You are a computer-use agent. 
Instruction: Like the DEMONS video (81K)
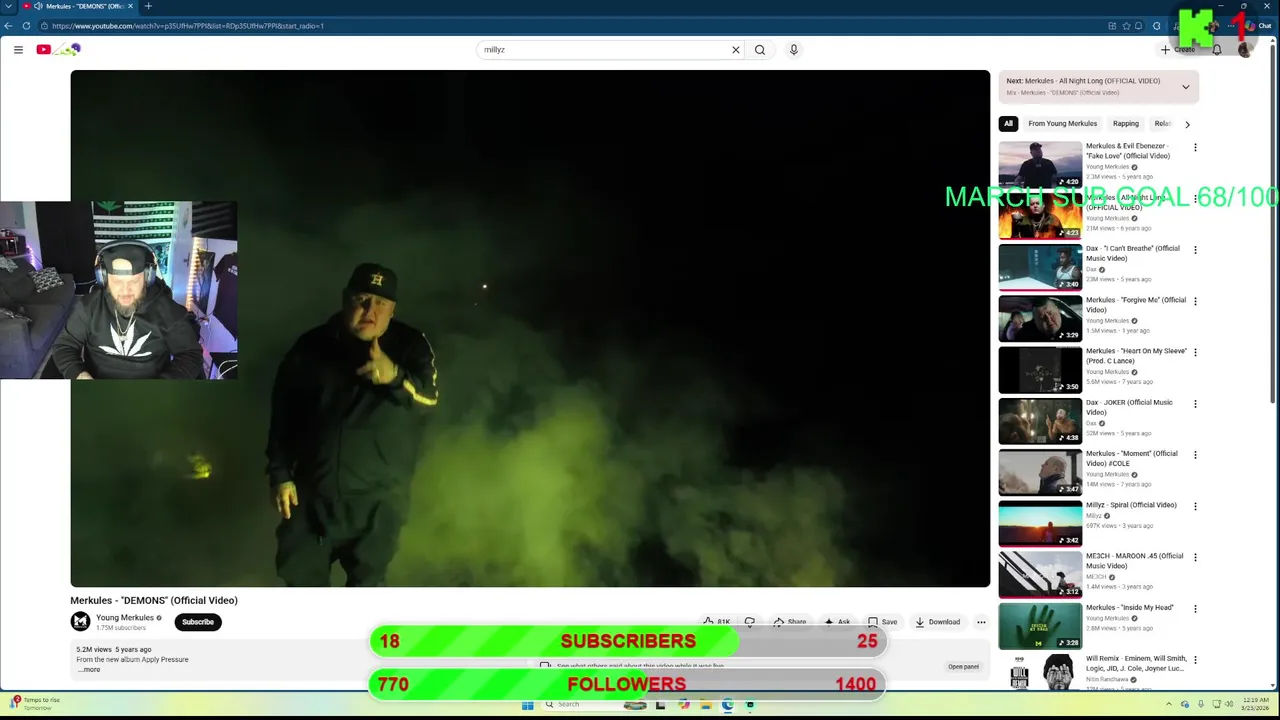(x=716, y=622)
